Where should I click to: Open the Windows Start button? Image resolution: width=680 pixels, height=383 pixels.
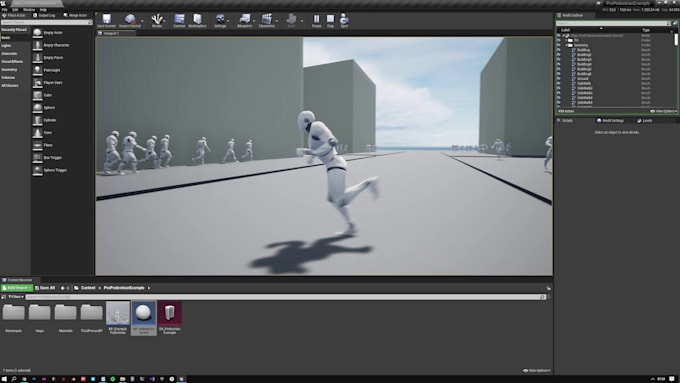pos(4,379)
